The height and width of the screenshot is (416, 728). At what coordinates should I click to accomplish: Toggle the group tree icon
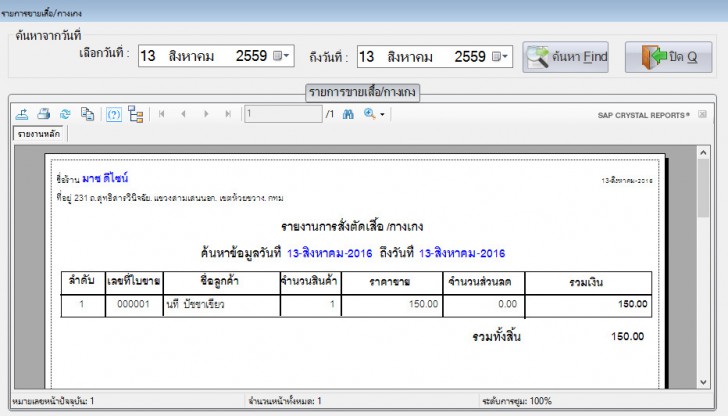(136, 114)
